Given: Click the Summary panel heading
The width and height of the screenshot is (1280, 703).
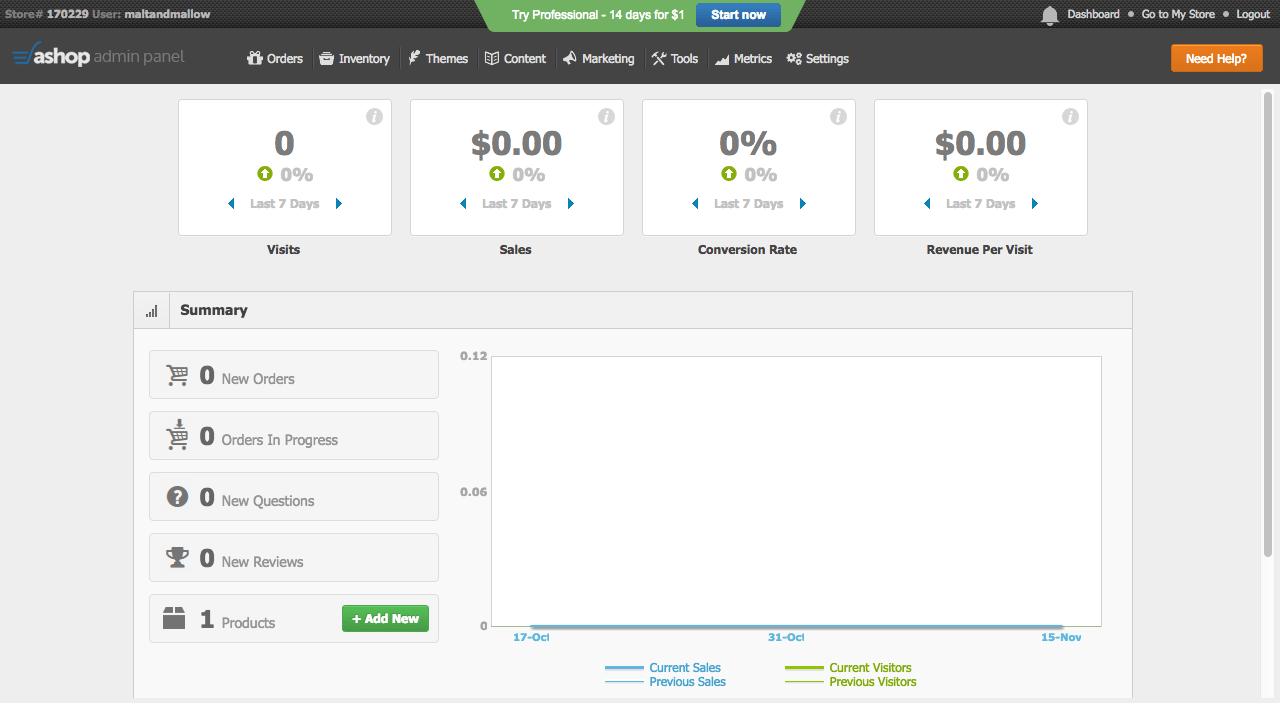Looking at the screenshot, I should coord(214,310).
